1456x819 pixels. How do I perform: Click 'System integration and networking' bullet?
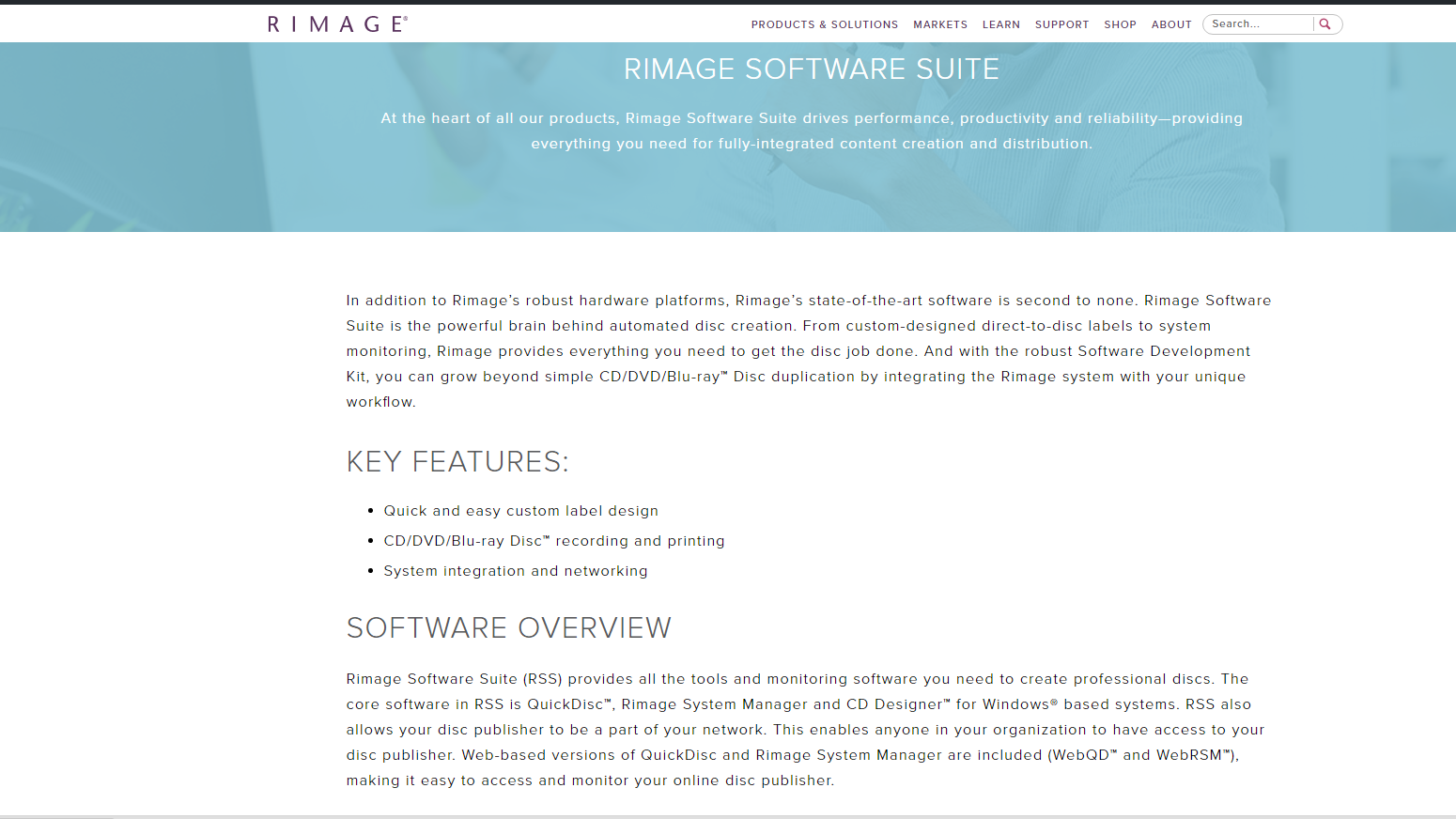516,571
